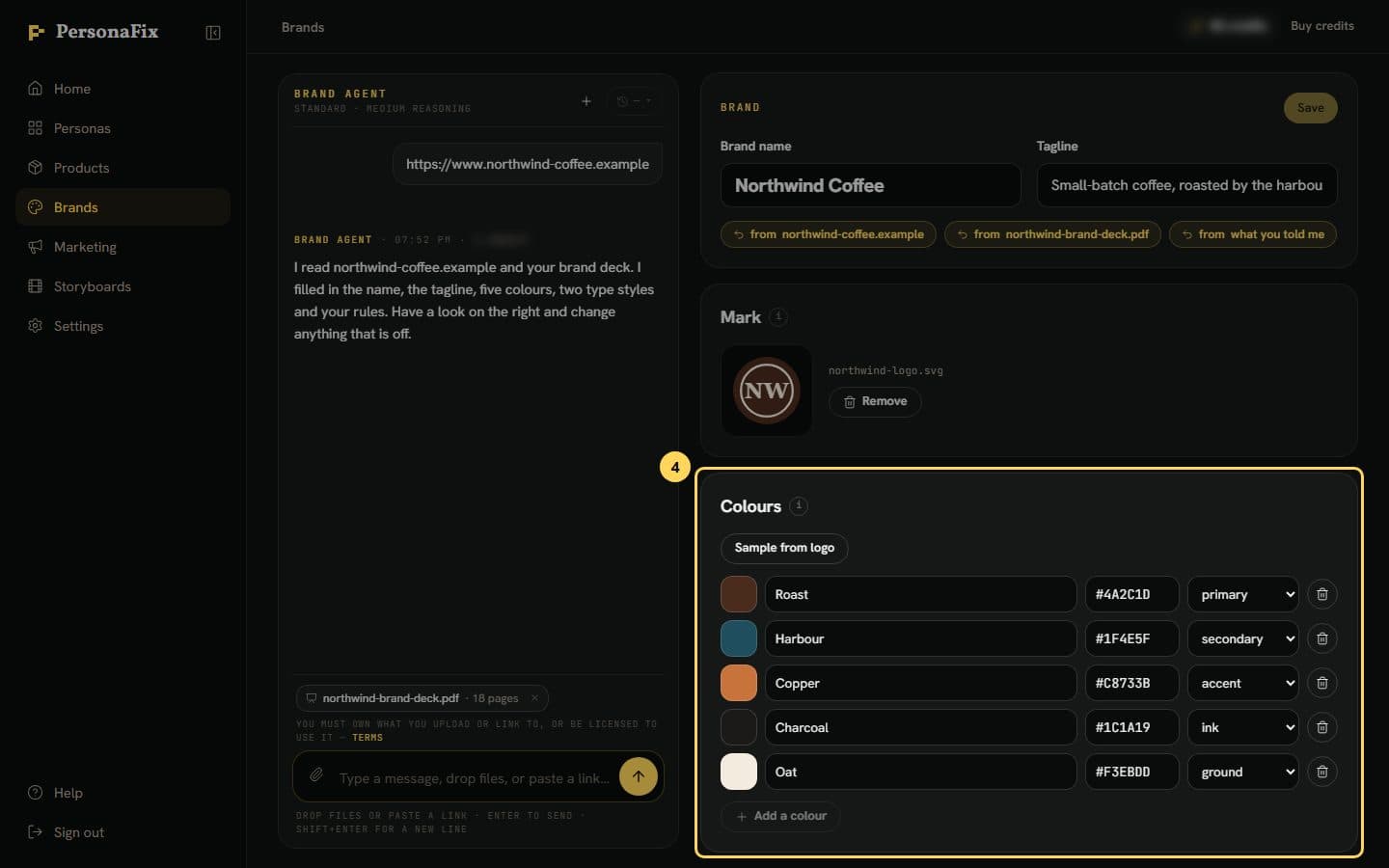The width and height of the screenshot is (1389, 868).
Task: Delete the Harbour colour
Action: (1322, 638)
